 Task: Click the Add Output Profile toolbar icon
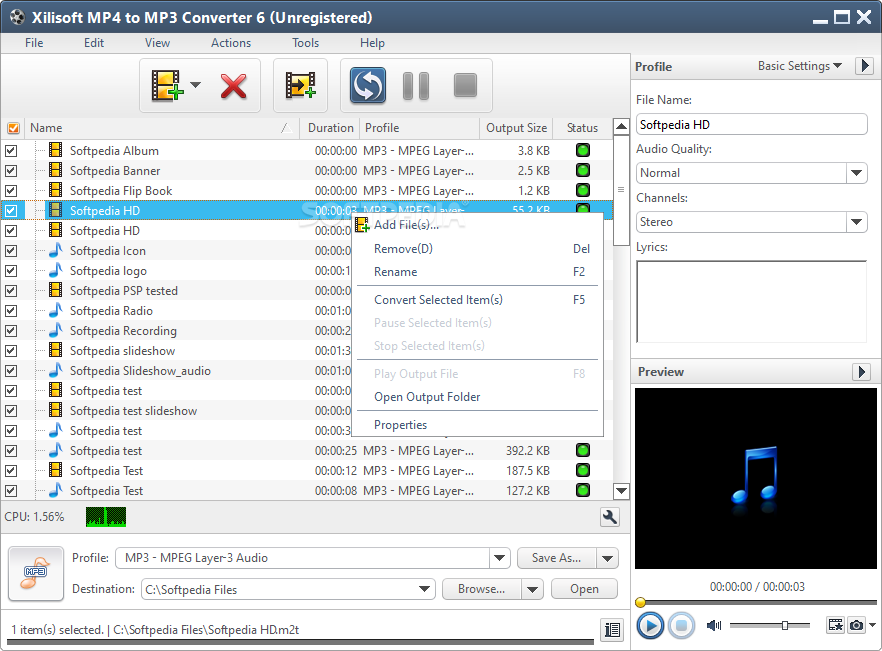tap(300, 86)
